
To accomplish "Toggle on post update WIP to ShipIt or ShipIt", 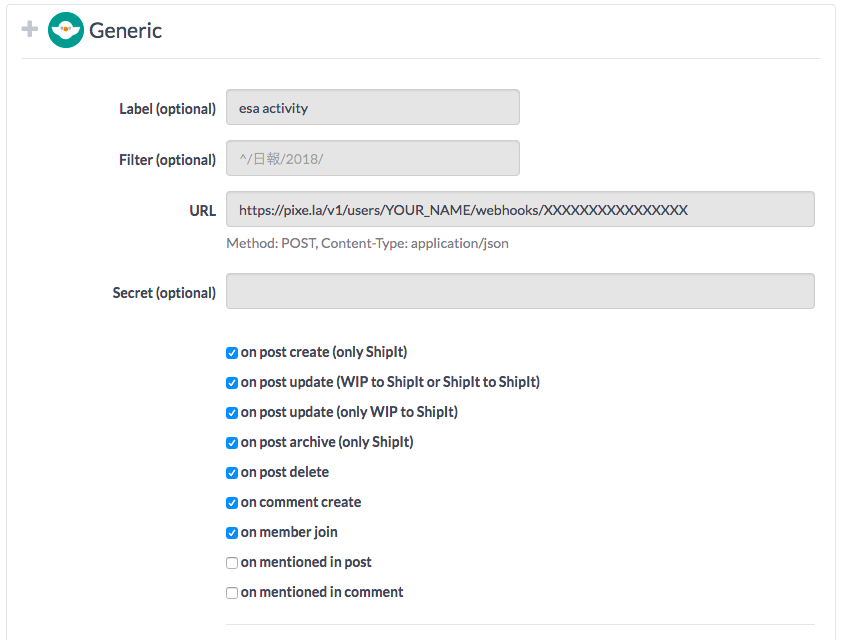I will click(x=232, y=383).
